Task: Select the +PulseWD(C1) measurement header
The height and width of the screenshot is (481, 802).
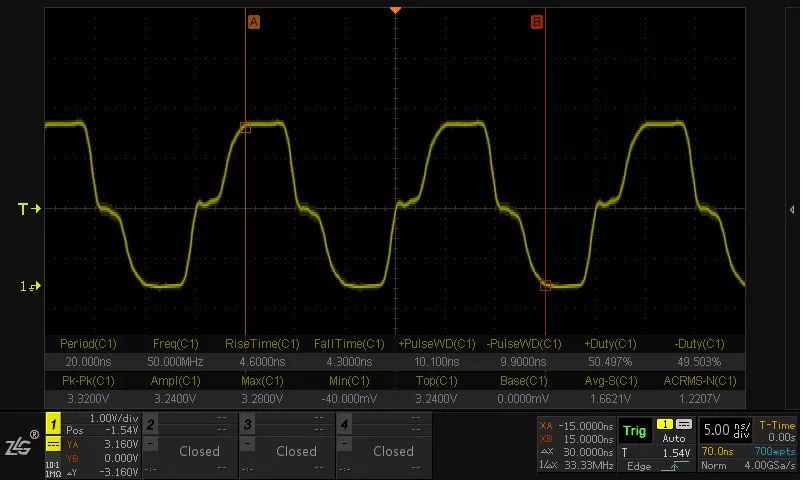Action: tap(437, 344)
